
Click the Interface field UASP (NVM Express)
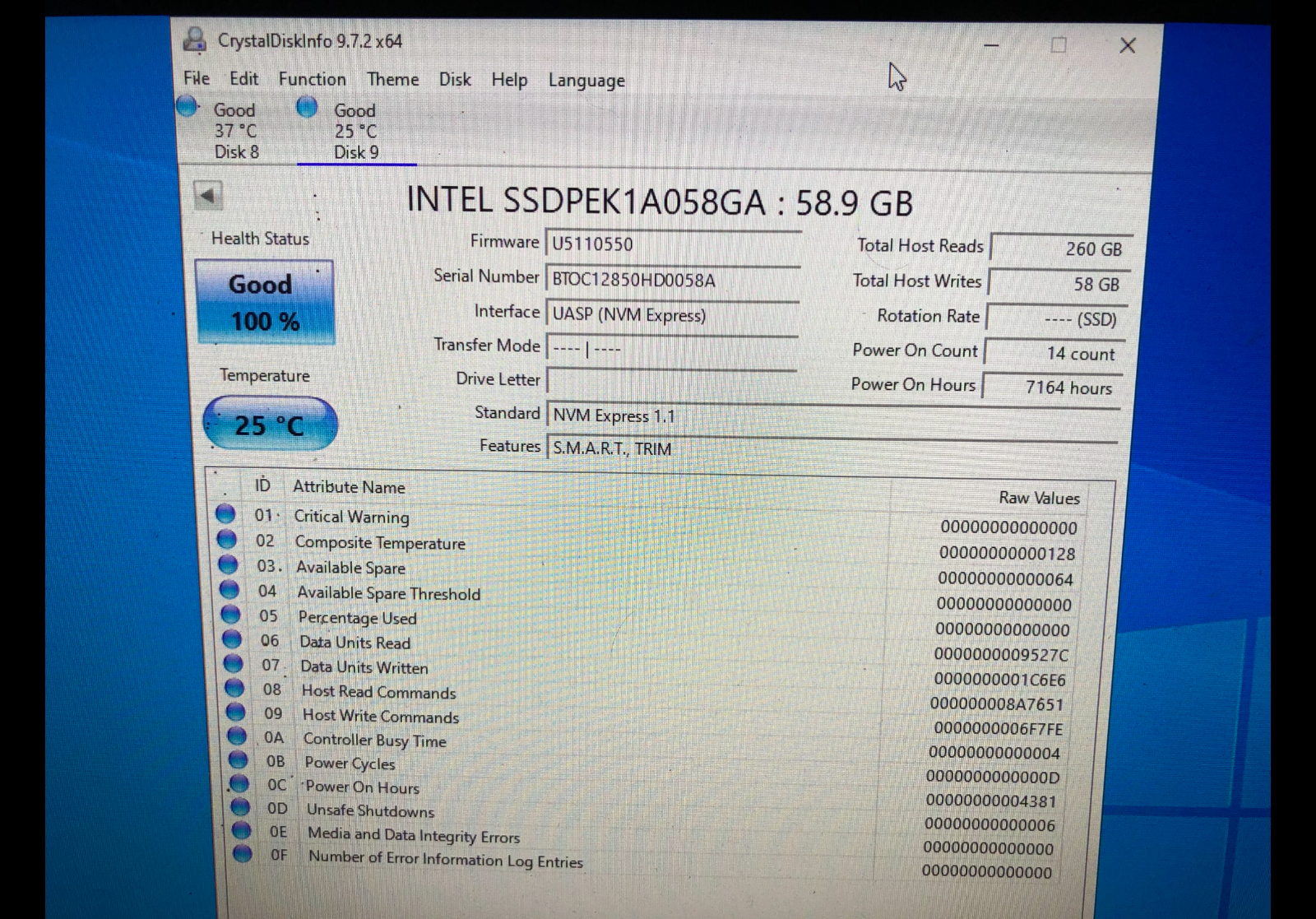pos(673,314)
